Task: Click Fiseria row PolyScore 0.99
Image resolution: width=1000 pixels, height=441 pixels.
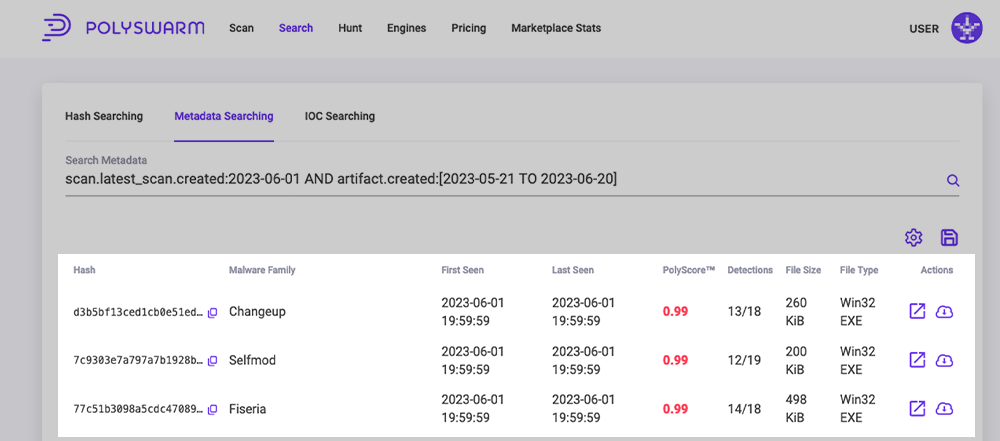Action: (675, 409)
